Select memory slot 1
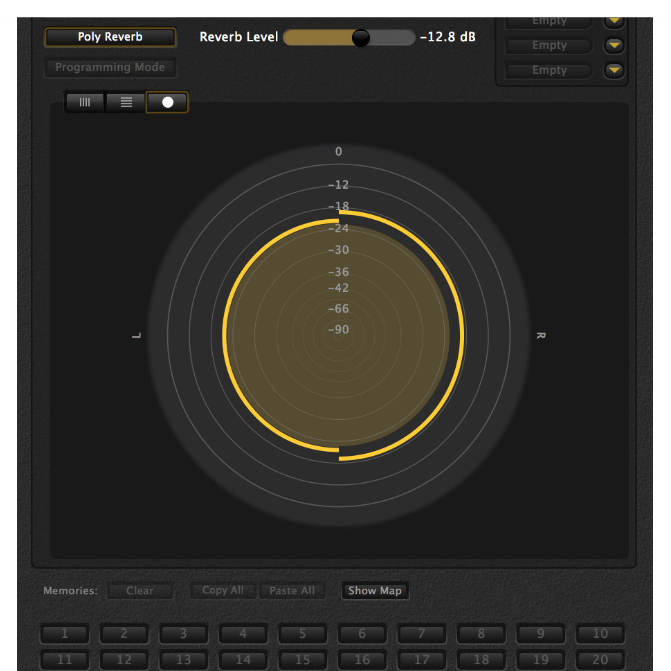The width and height of the screenshot is (671, 671). [65, 634]
